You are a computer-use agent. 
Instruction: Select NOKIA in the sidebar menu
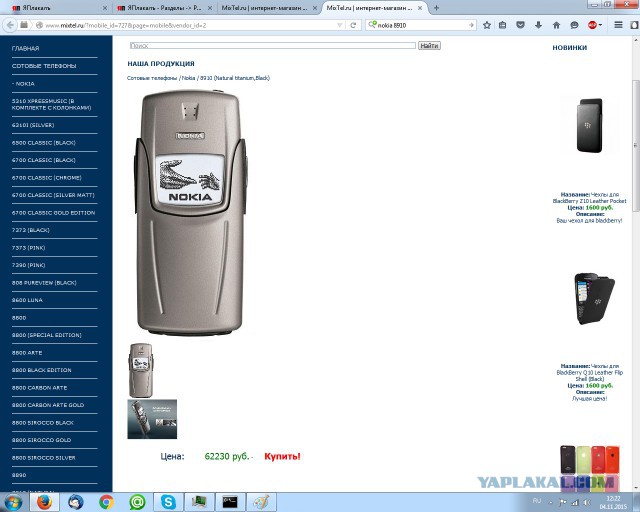(23, 83)
